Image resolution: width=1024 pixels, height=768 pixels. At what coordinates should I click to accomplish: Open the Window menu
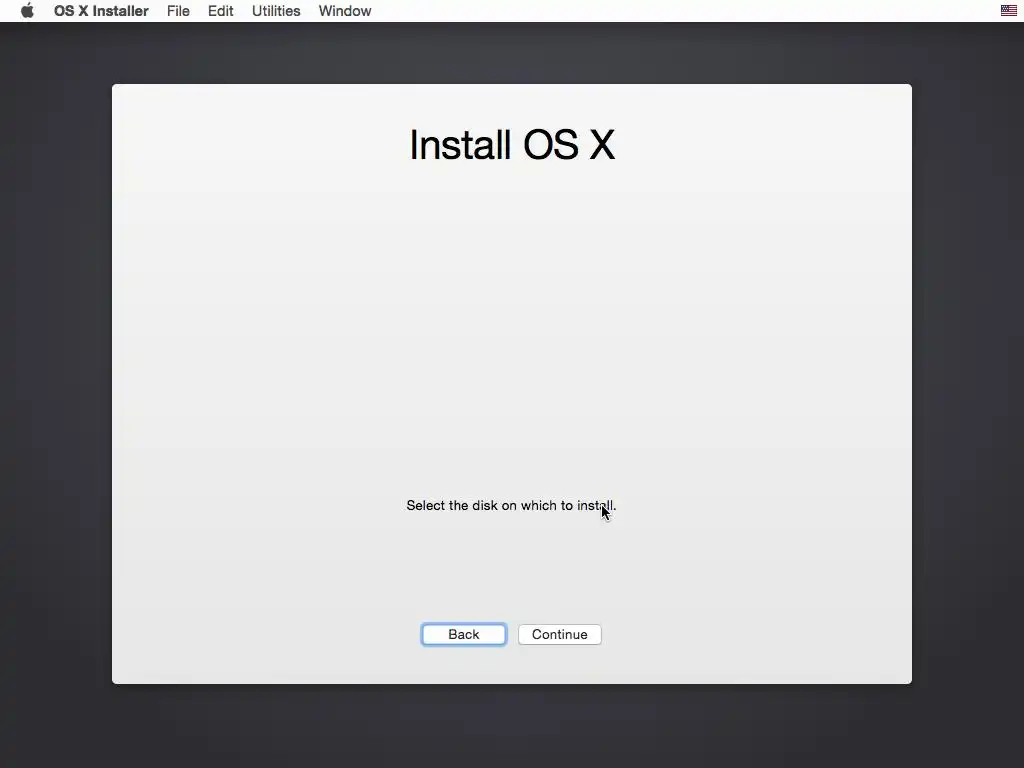point(345,11)
